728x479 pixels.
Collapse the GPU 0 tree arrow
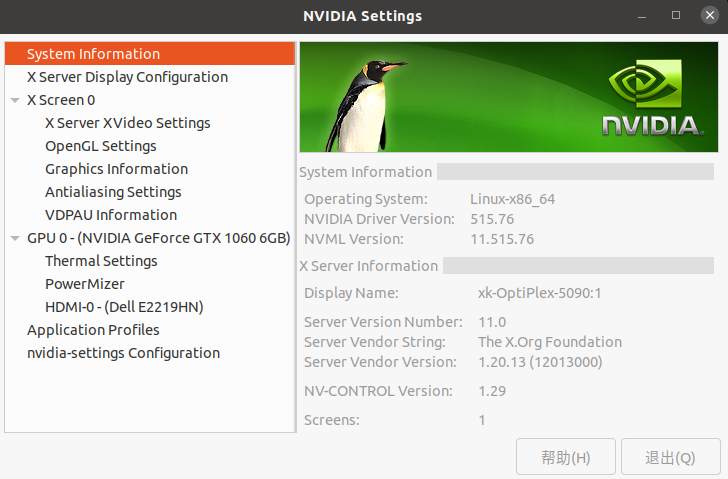[15, 238]
